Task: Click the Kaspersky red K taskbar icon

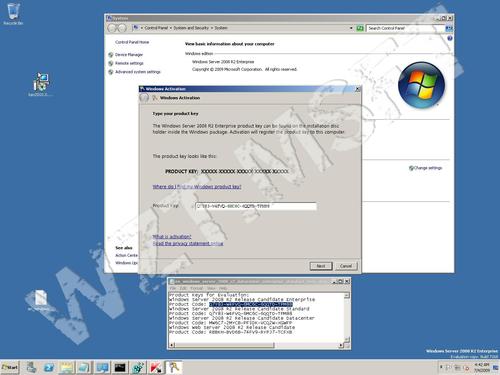Action: [x=155, y=367]
